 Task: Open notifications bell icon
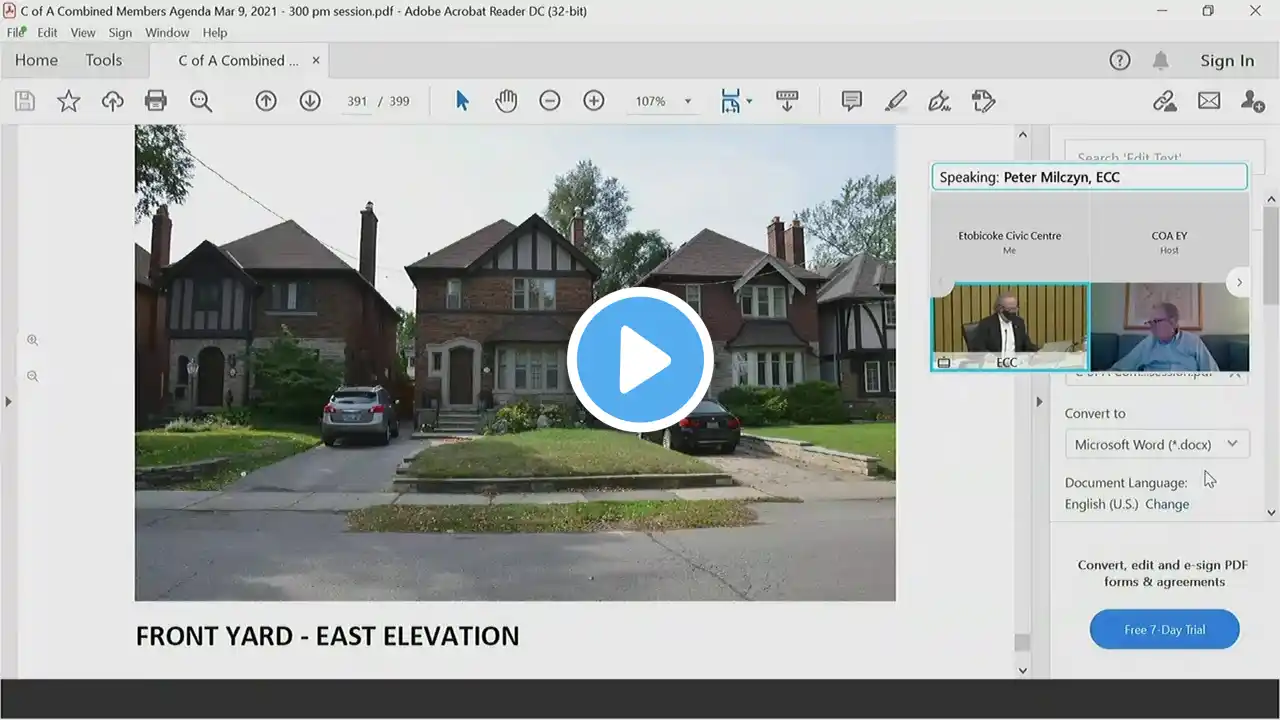click(1160, 61)
